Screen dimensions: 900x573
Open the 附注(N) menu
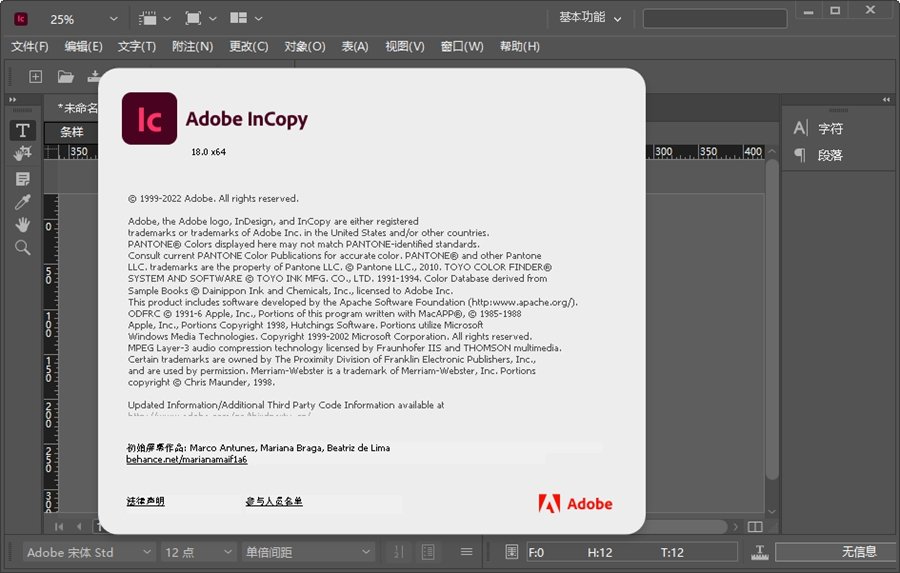click(192, 47)
